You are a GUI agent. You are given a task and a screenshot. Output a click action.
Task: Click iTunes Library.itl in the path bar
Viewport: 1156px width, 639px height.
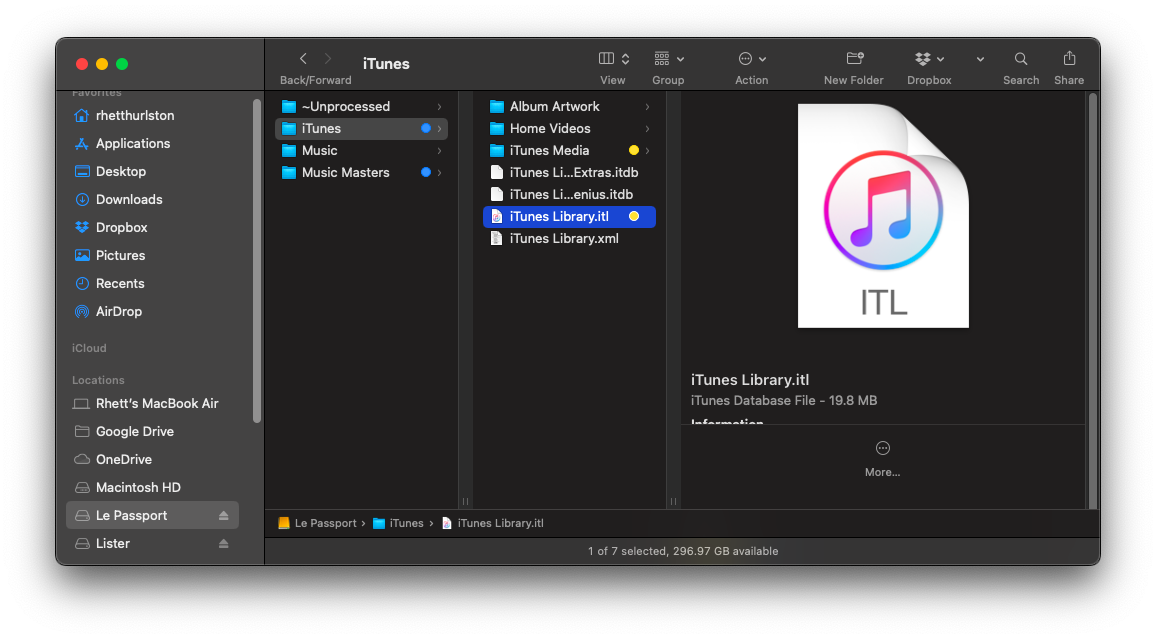492,523
